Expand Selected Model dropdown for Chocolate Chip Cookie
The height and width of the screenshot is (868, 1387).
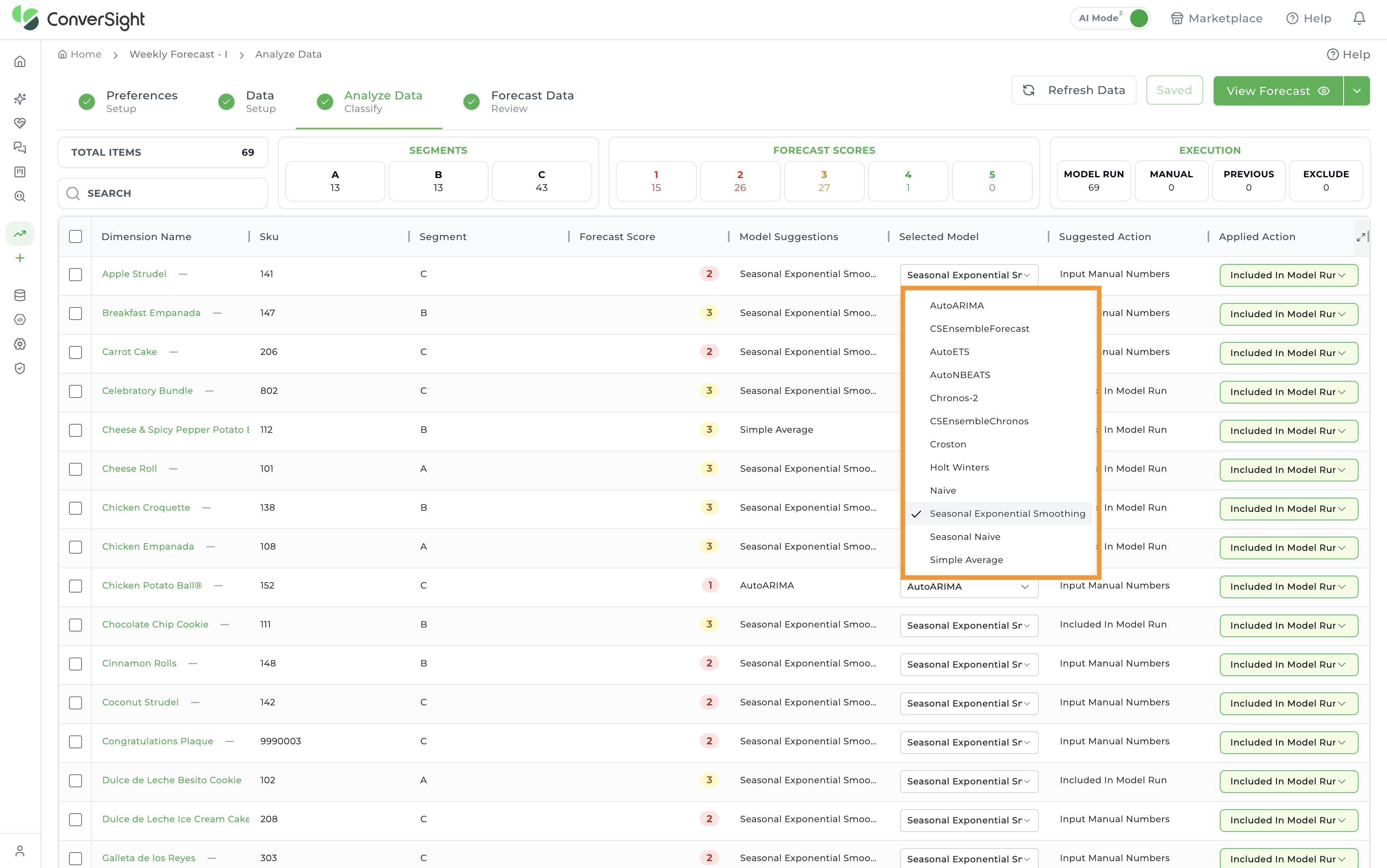click(x=969, y=625)
